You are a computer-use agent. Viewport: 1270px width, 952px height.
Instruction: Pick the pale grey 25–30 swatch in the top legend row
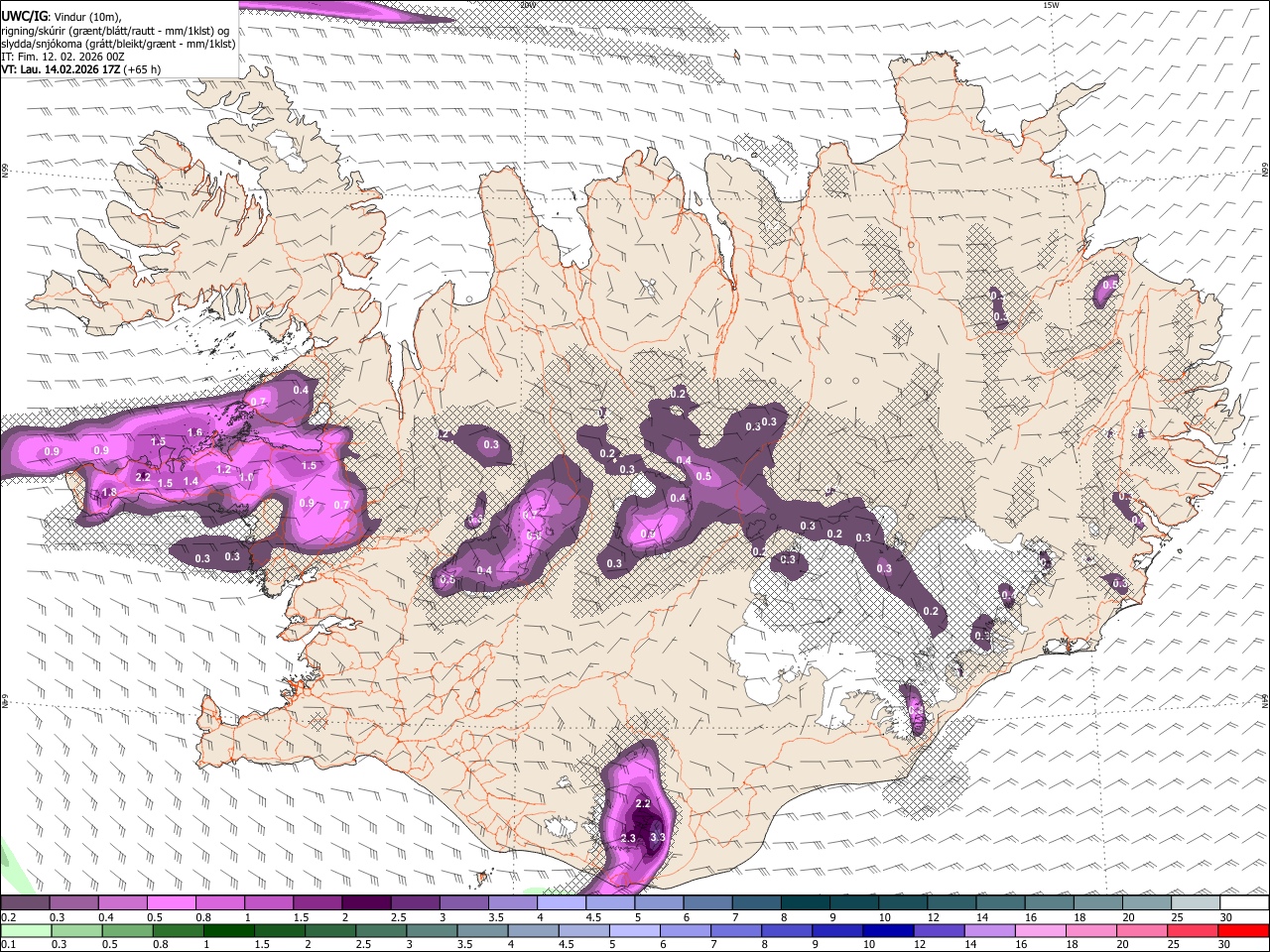pyautogui.click(x=1197, y=902)
